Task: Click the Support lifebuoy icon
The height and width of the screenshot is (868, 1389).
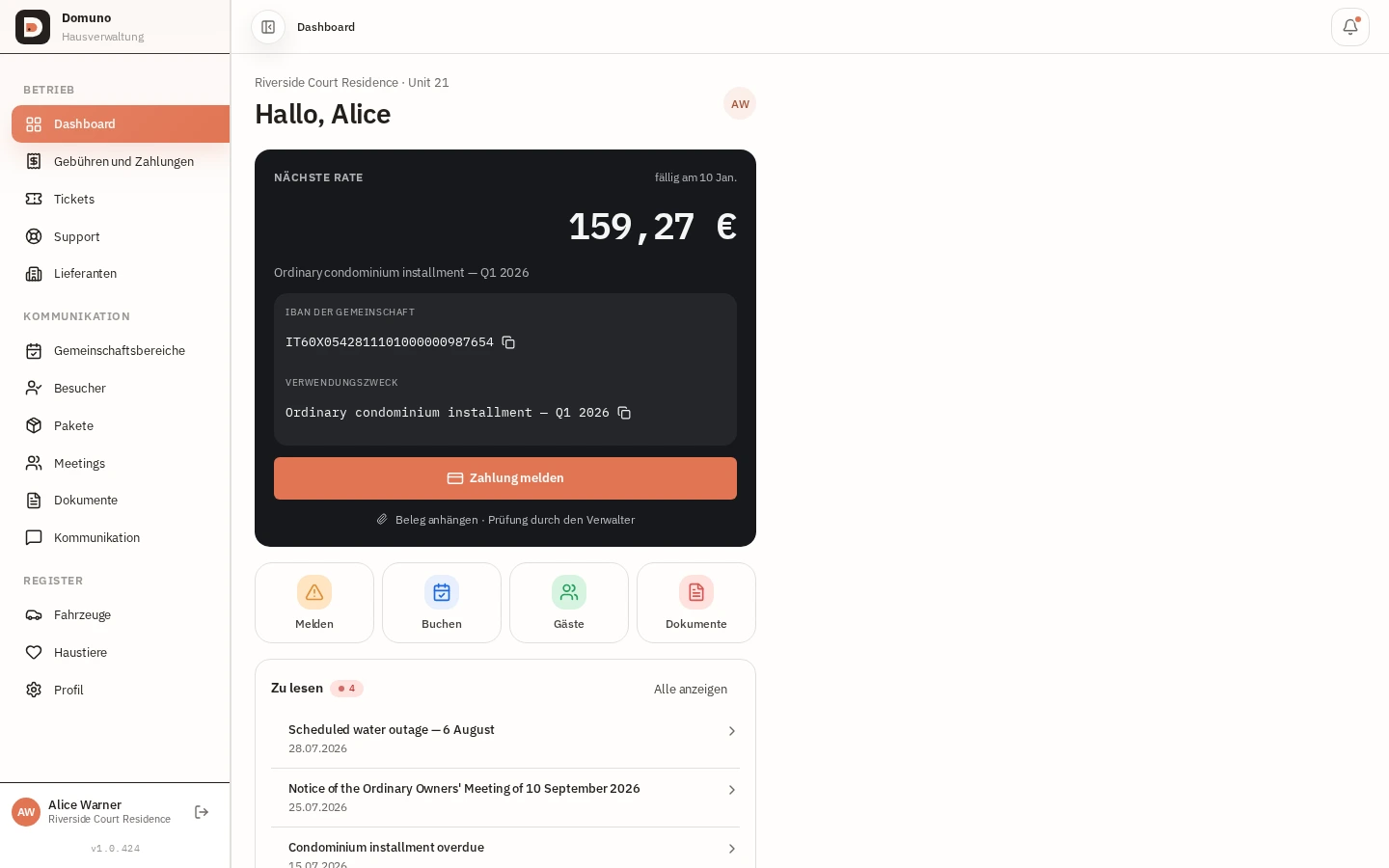Action: (34, 236)
